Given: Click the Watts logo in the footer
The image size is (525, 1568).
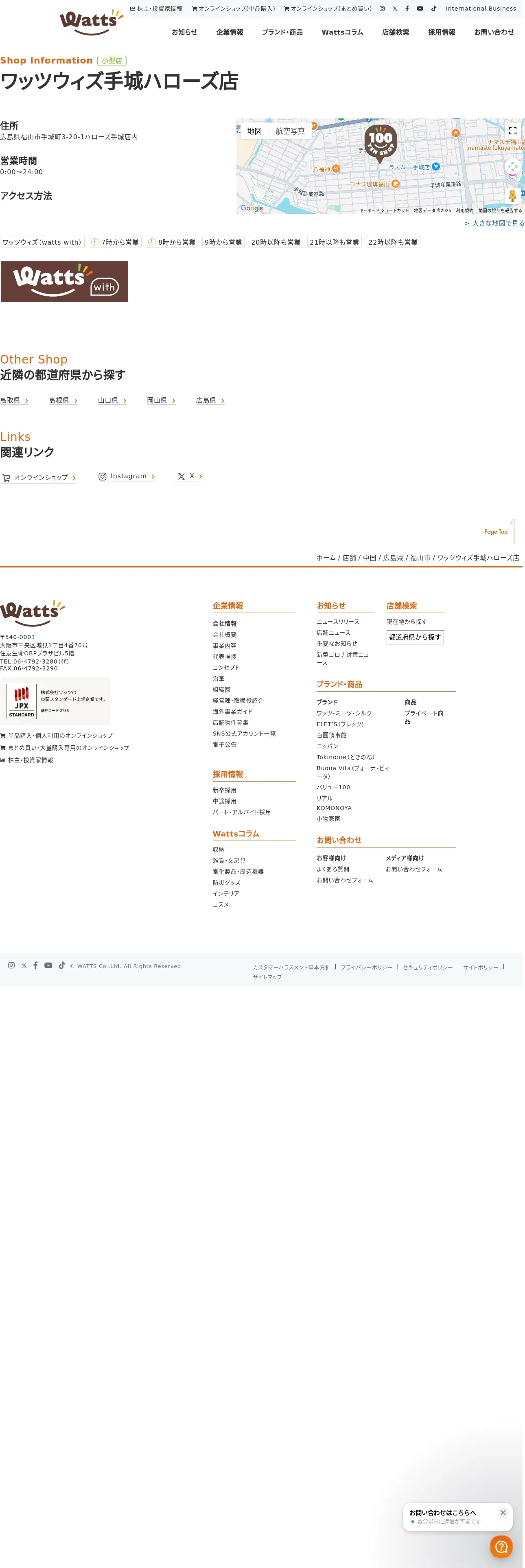Looking at the screenshot, I should (x=33, y=613).
